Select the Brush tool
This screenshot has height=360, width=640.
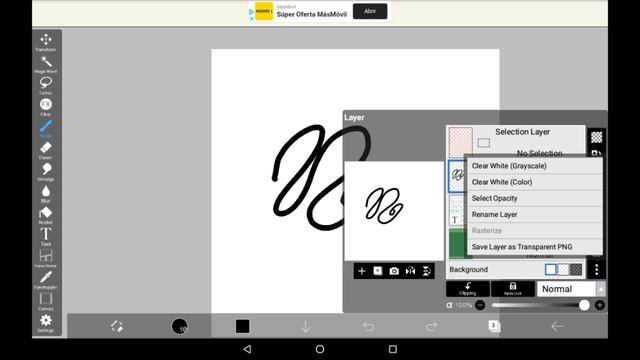(x=46, y=129)
